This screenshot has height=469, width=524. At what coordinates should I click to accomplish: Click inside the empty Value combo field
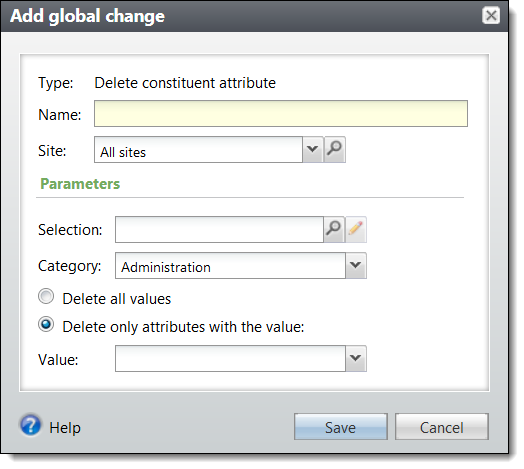[230, 359]
